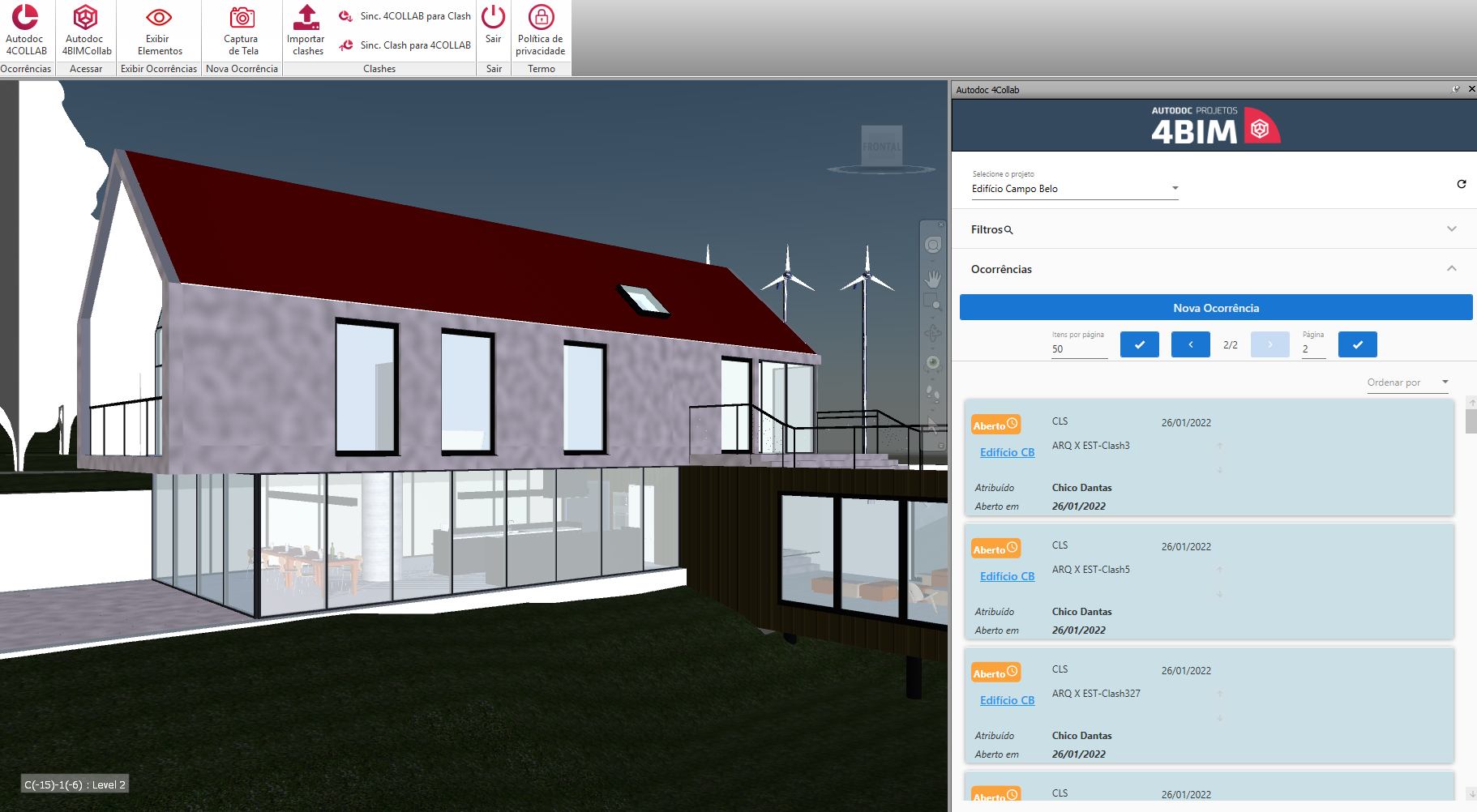This screenshot has width=1477, height=812.
Task: Open the Selecione o projeto dropdown
Action: point(1075,189)
